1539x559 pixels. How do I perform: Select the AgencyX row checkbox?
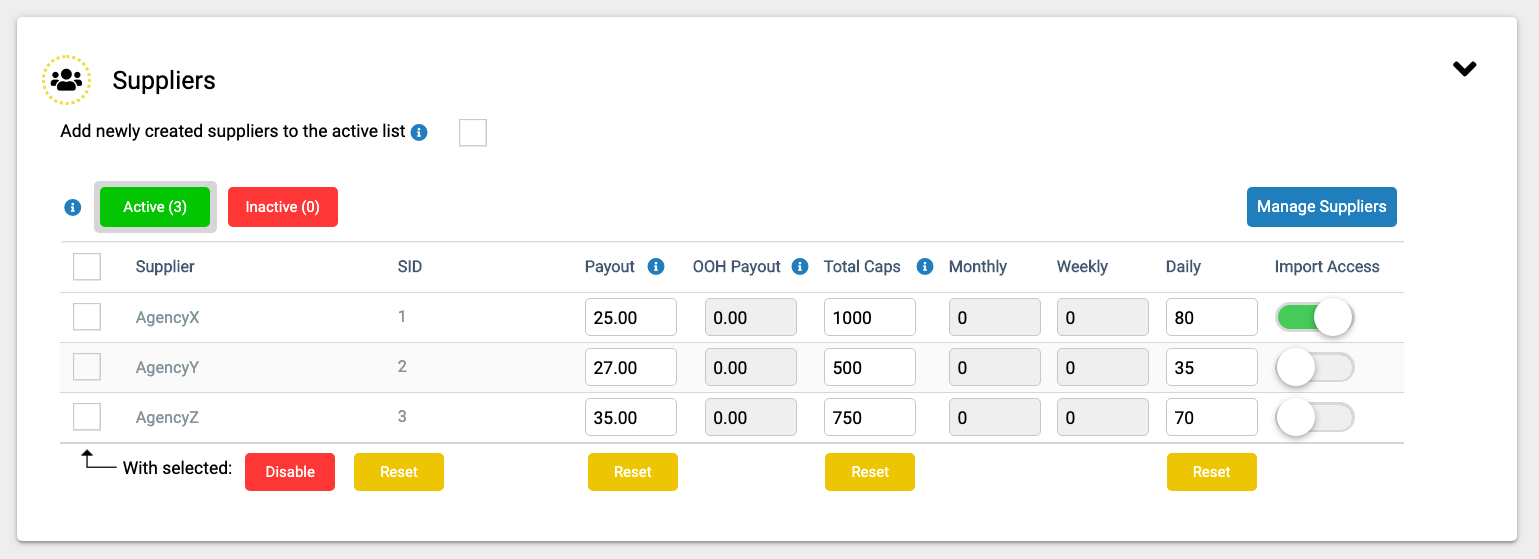[87, 317]
